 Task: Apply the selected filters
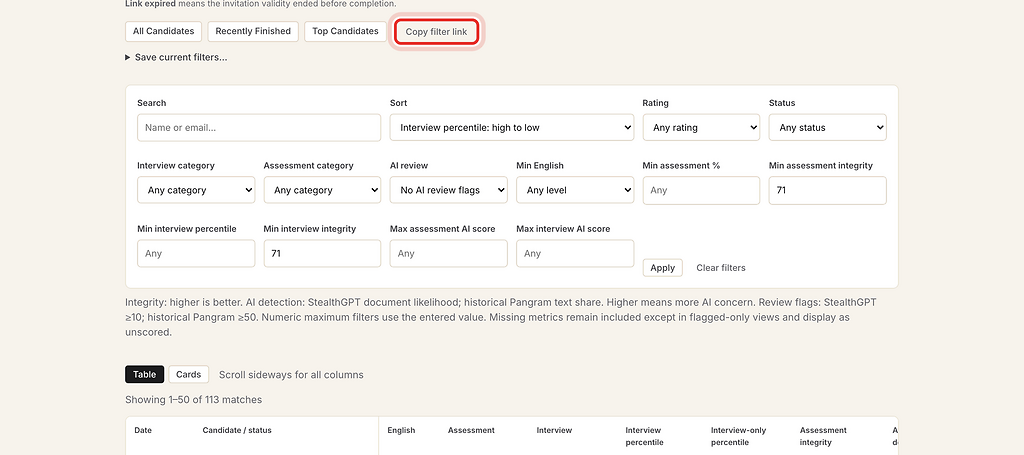click(662, 268)
